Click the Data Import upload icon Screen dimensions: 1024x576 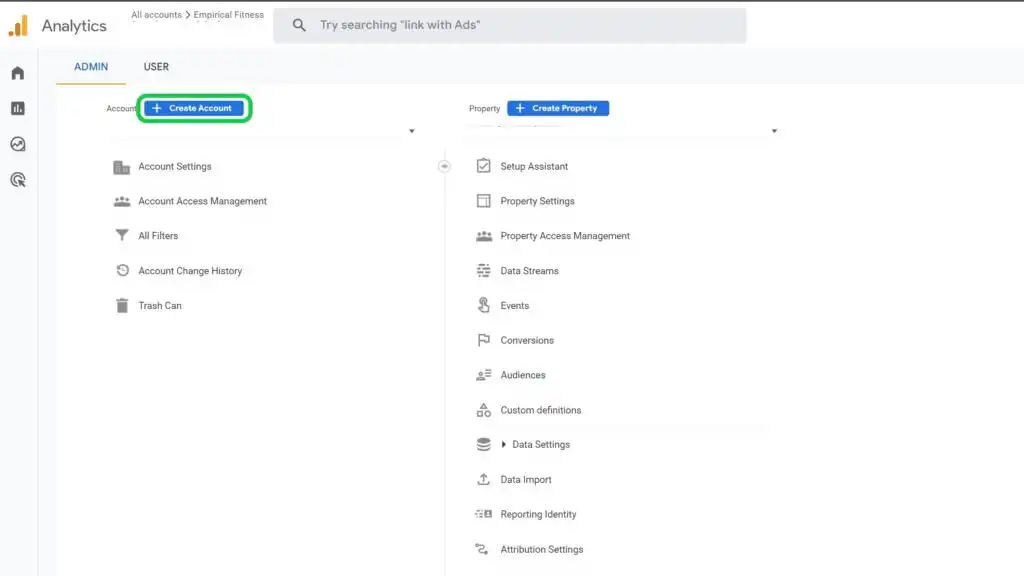(484, 480)
